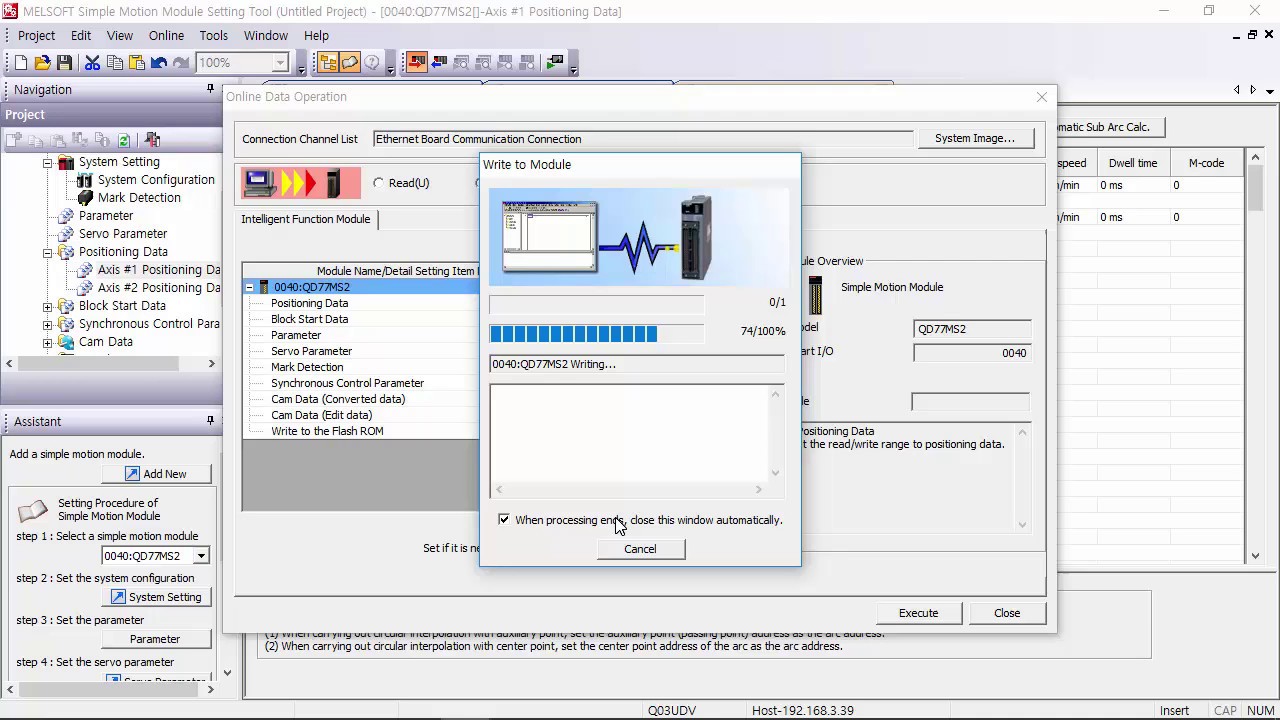
Task: Collapse the Positioning Data tree node
Action: coord(47,252)
